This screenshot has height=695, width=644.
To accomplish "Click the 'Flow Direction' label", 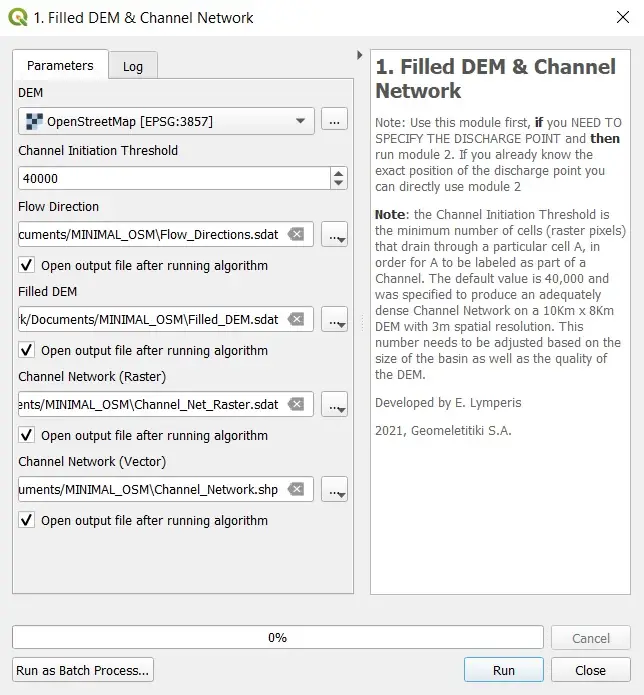I will point(59,206).
